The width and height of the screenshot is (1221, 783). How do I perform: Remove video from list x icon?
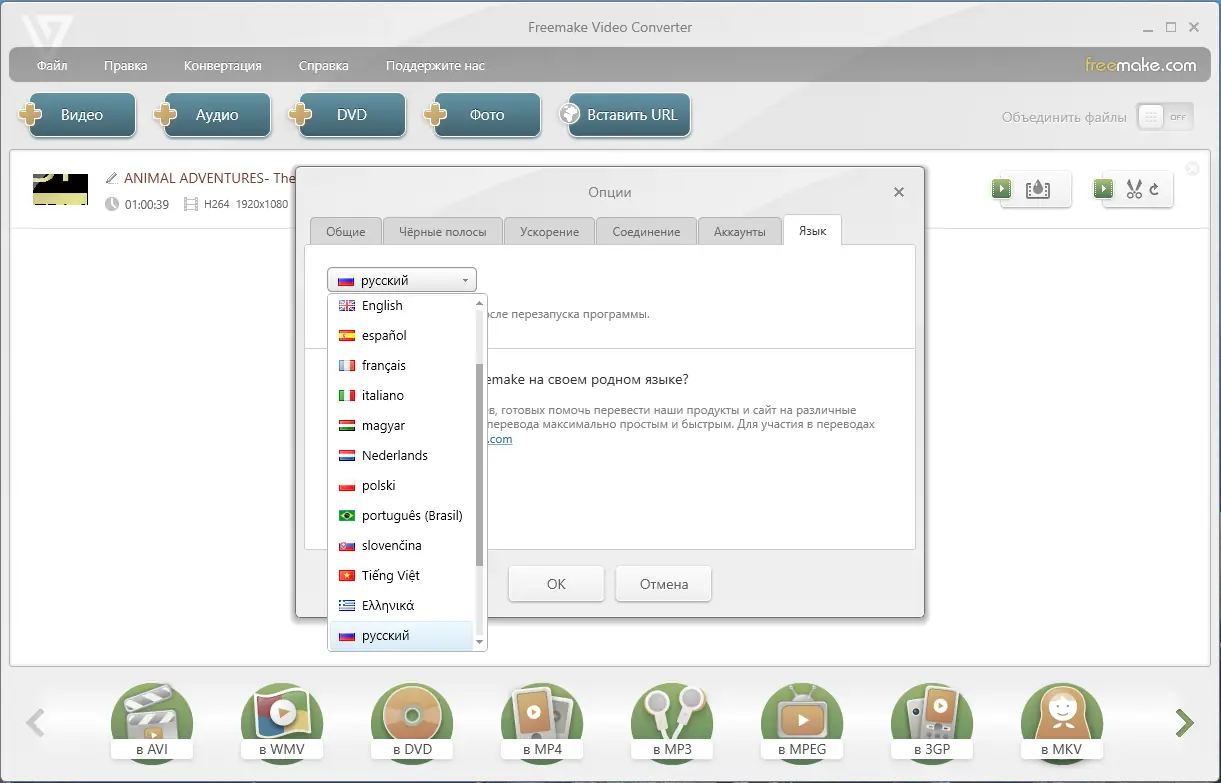tap(1191, 169)
